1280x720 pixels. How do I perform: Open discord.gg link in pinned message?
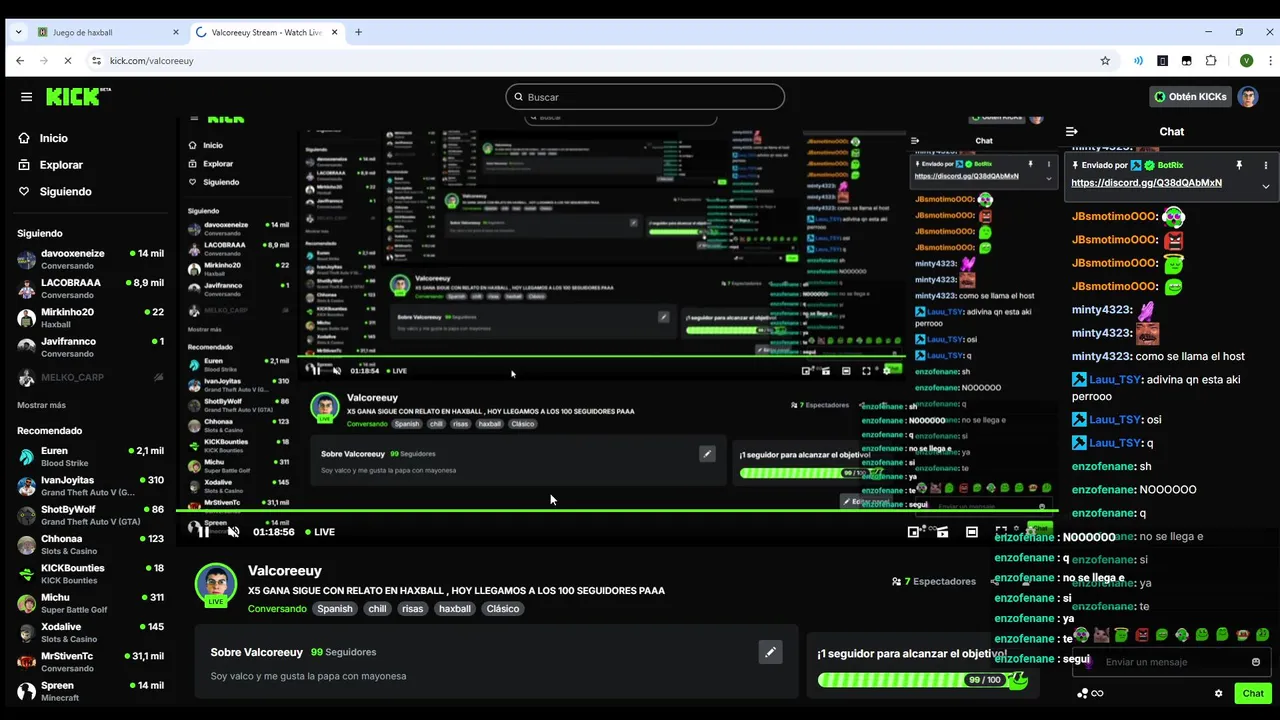pos(1146,183)
